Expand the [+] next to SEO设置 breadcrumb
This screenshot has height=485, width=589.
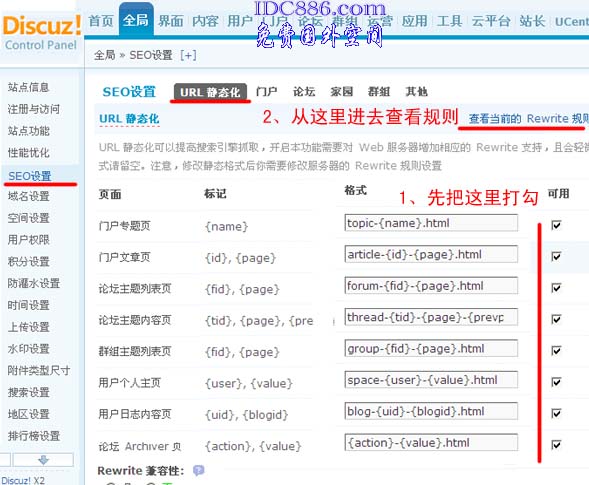pyautogui.click(x=188, y=56)
